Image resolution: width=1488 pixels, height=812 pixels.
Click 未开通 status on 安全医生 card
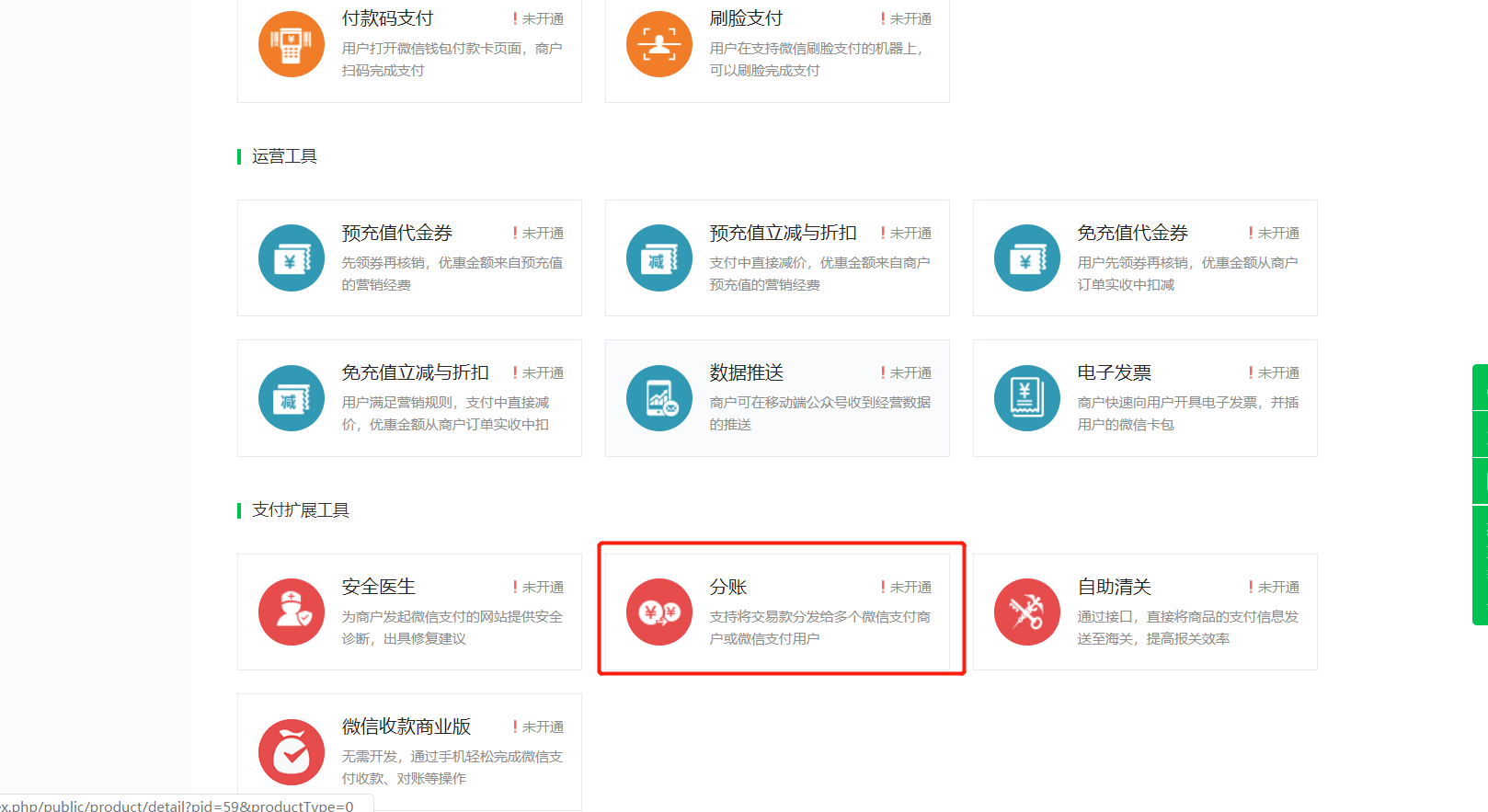[x=538, y=588]
